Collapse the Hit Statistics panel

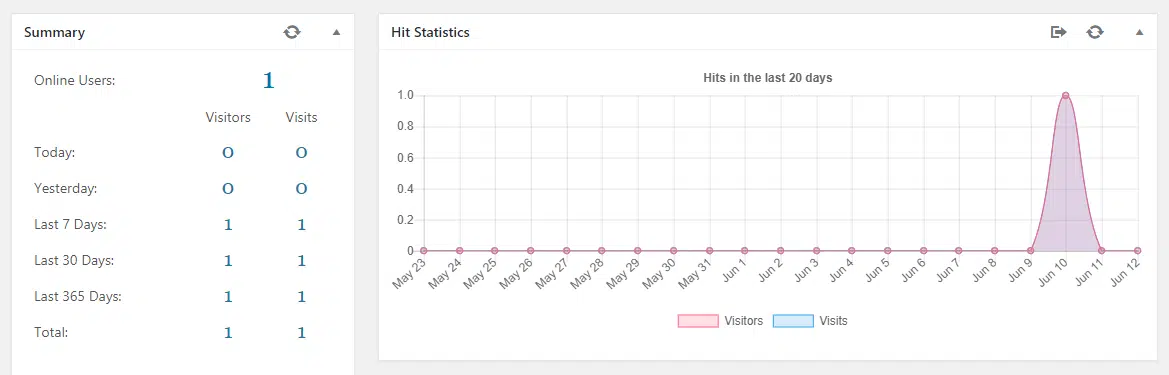point(1139,32)
